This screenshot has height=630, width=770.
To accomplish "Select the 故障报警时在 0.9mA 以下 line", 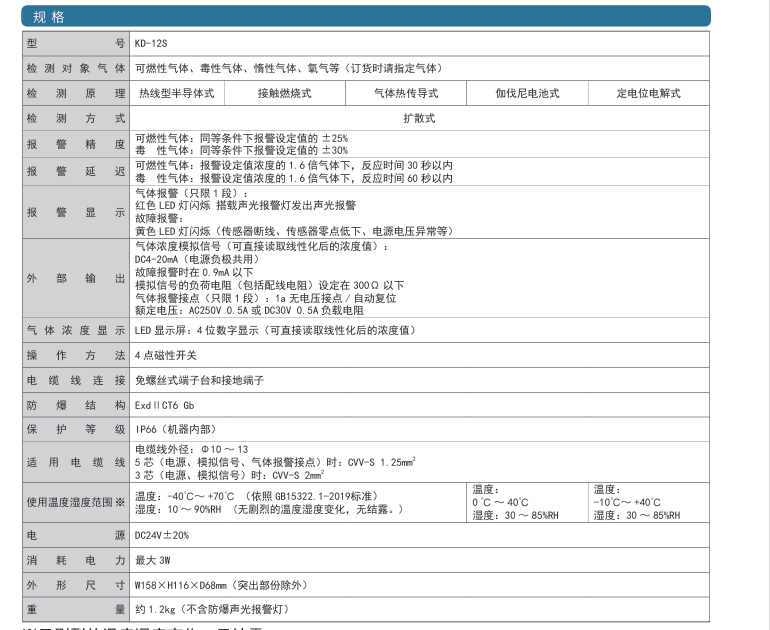I will (x=194, y=272).
